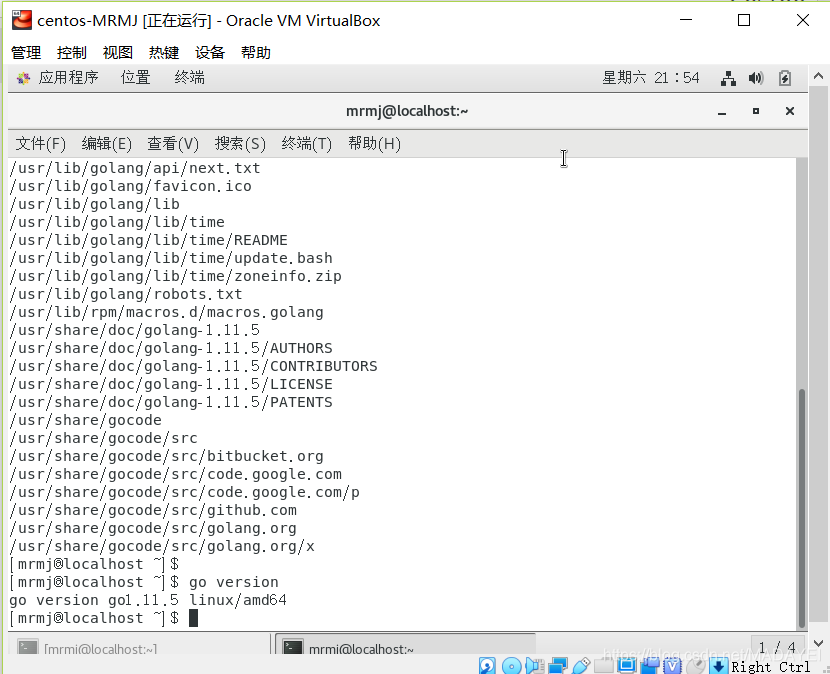This screenshot has width=830, height=674.
Task: Click the VirtualBox hard disk activity icon
Action: click(487, 666)
